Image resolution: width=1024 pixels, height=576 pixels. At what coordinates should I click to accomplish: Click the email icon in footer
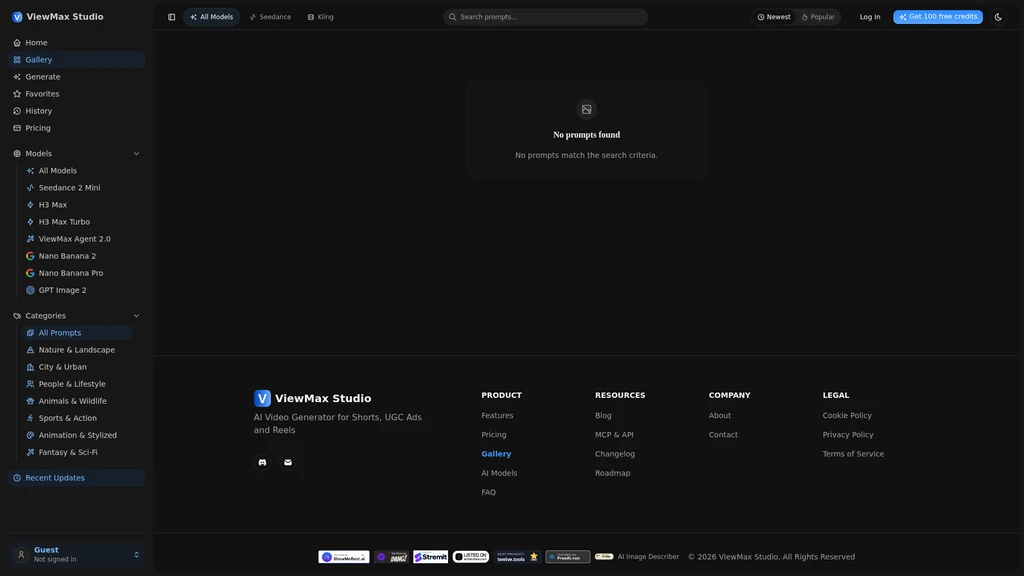tap(288, 462)
